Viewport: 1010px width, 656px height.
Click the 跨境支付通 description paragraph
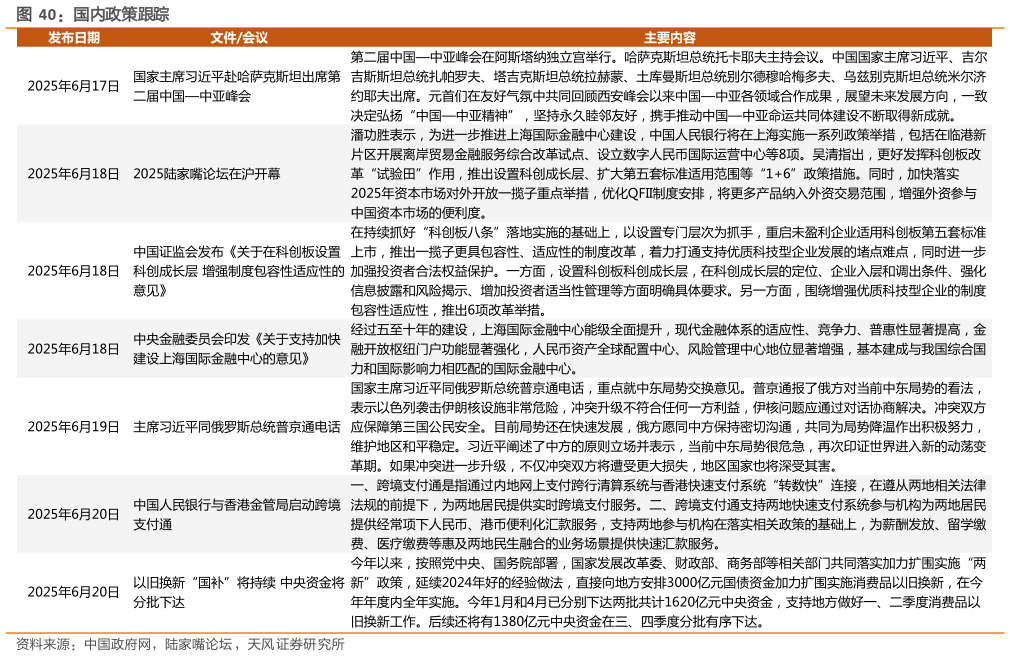click(x=668, y=515)
